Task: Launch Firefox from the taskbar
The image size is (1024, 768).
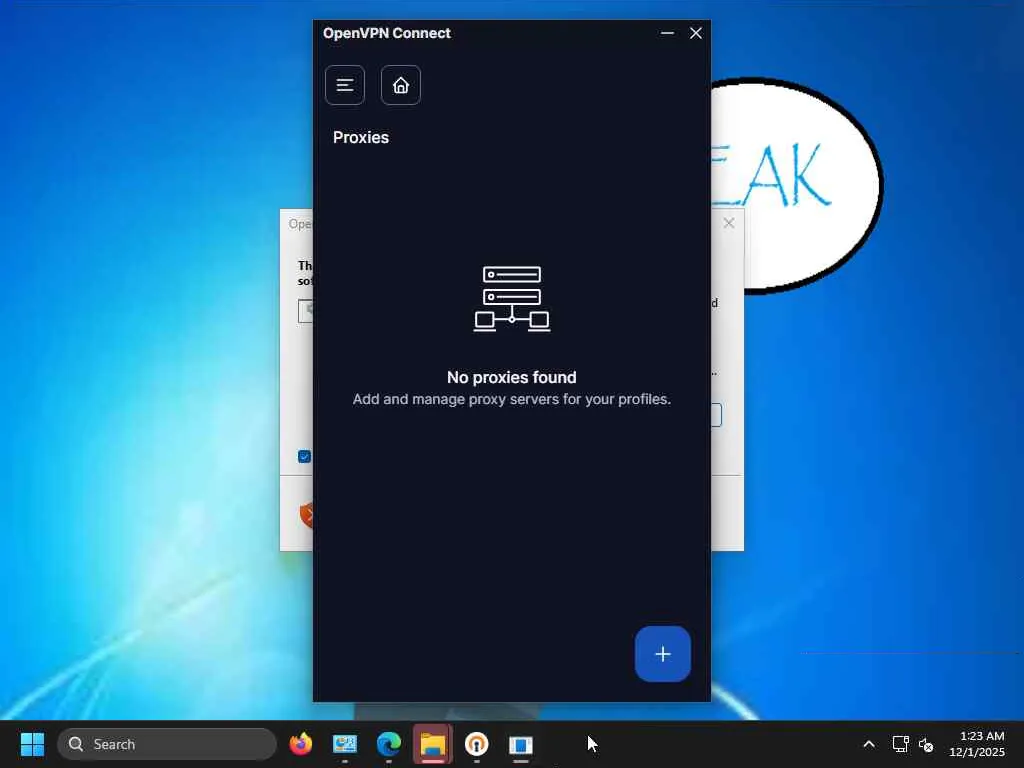Action: (301, 744)
